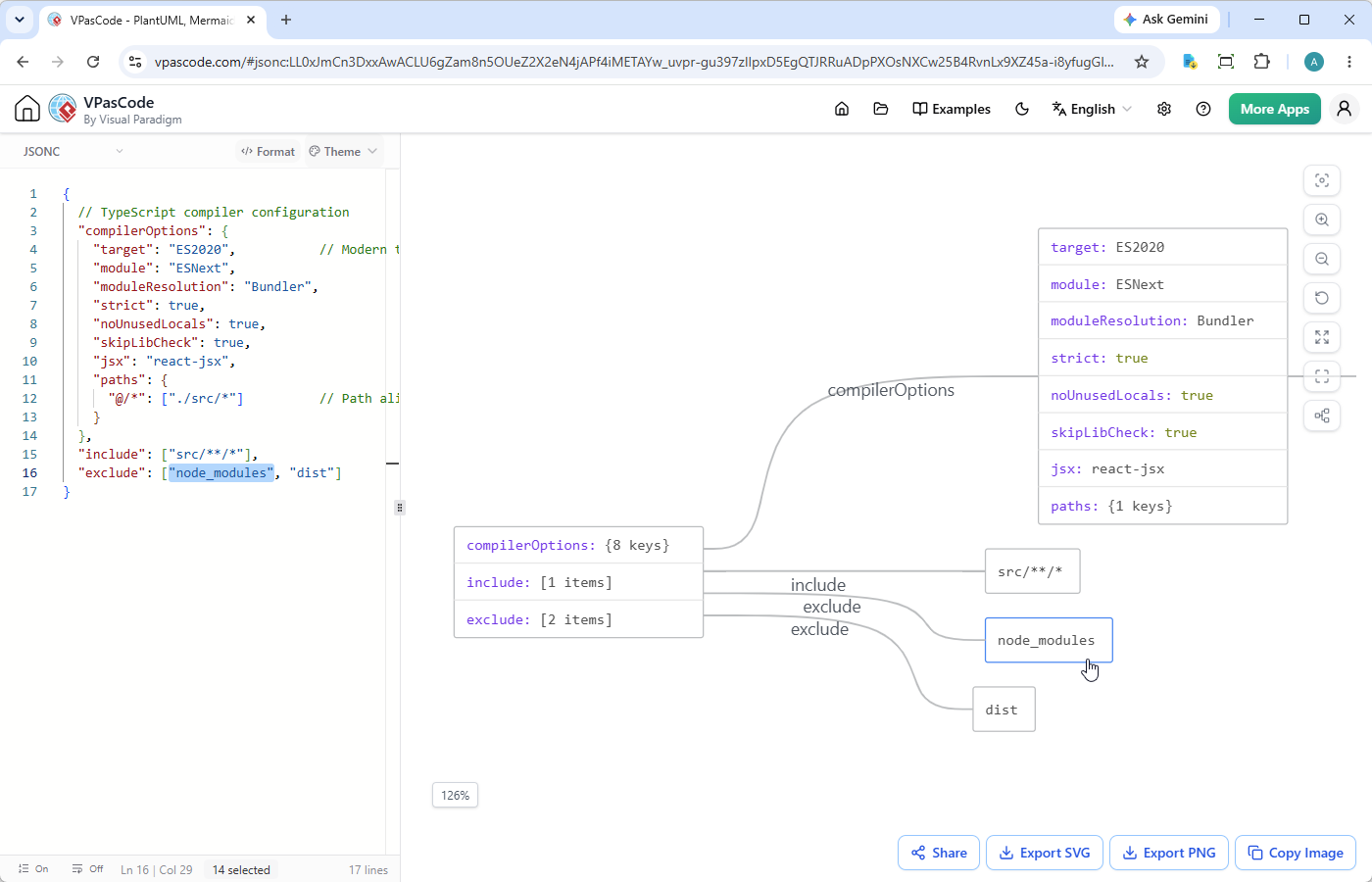Viewport: 1372px width, 882px height.
Task: Go back in browser history
Action: (23, 62)
